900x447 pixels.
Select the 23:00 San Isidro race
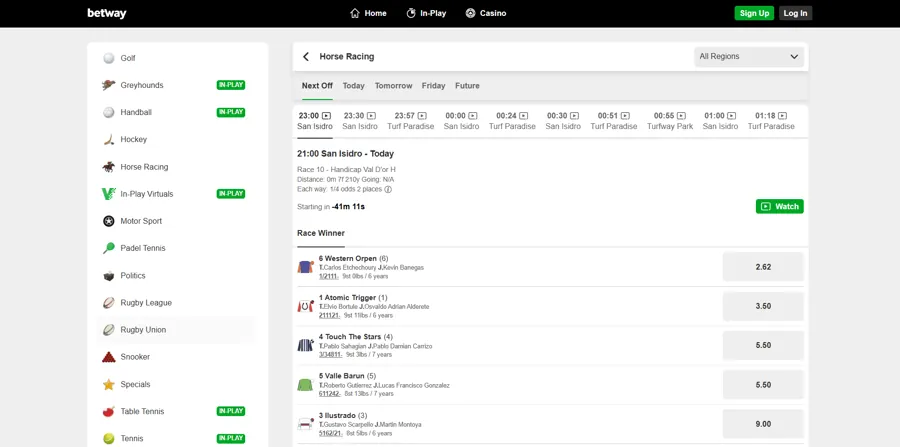[x=315, y=121]
